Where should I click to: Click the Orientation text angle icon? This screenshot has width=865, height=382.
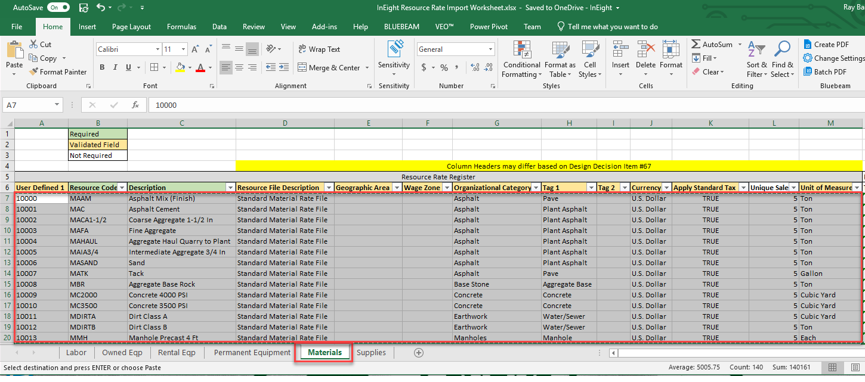[x=270, y=49]
